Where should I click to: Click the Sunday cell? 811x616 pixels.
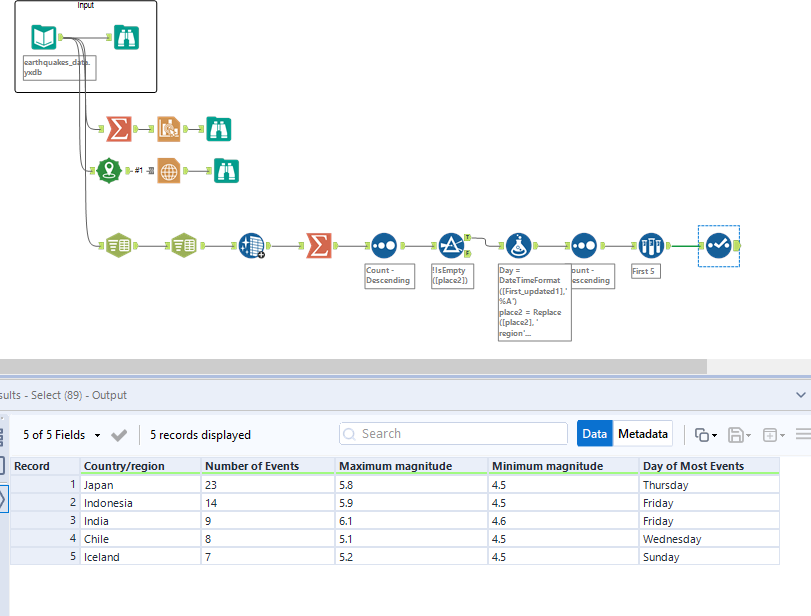pos(709,557)
